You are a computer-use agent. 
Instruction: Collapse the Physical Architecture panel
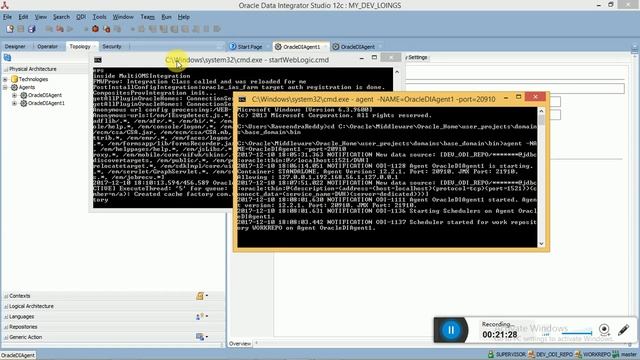6,69
